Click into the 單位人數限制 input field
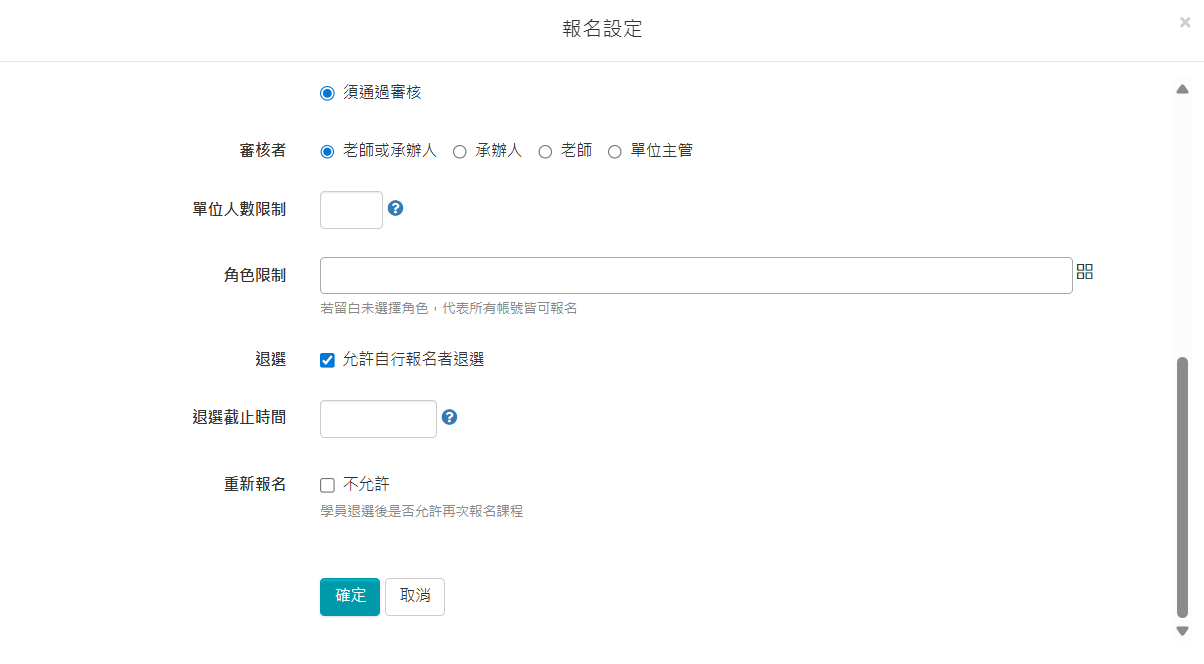Viewport: 1204px width, 664px height. click(x=351, y=209)
